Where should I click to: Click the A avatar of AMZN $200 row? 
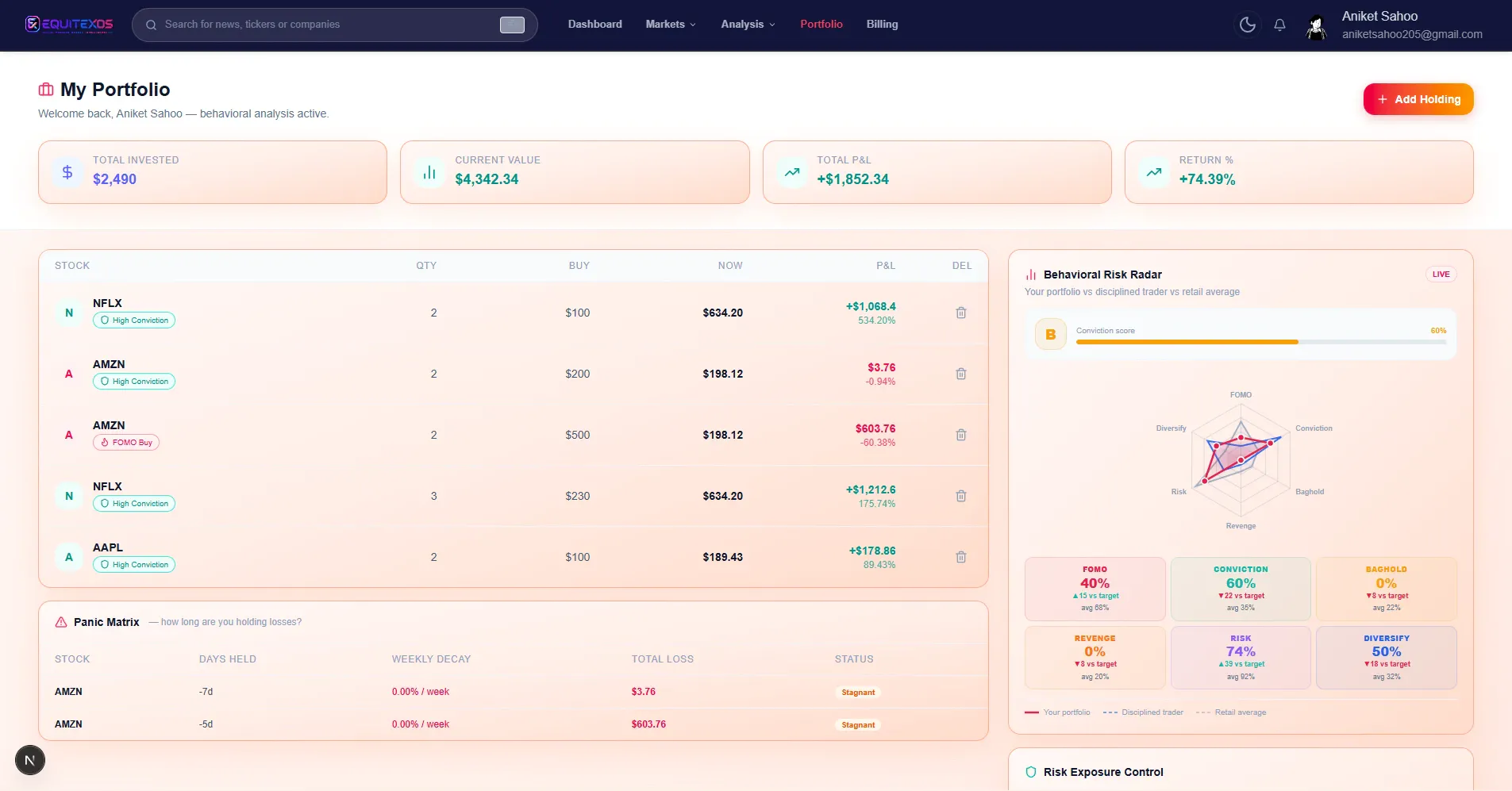click(x=69, y=374)
